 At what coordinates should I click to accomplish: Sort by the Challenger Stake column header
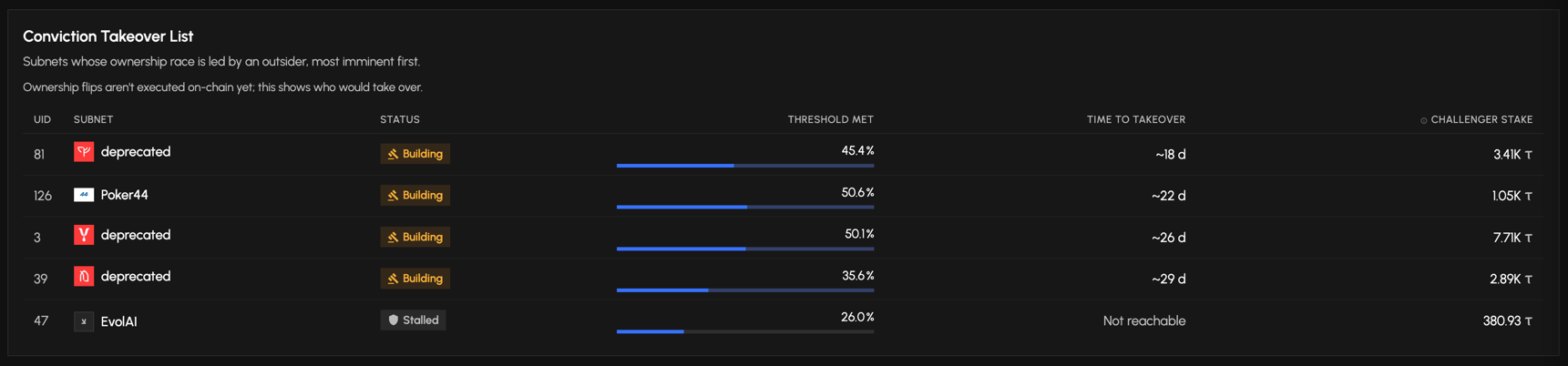tap(1481, 119)
